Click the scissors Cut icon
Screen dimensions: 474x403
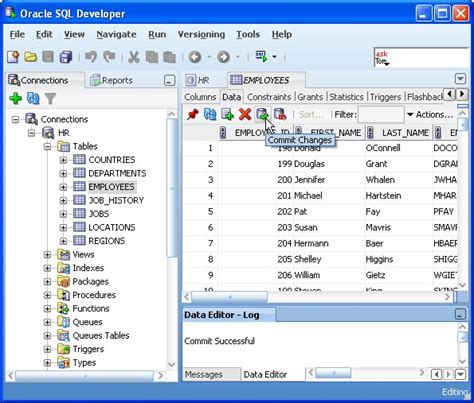134,57
